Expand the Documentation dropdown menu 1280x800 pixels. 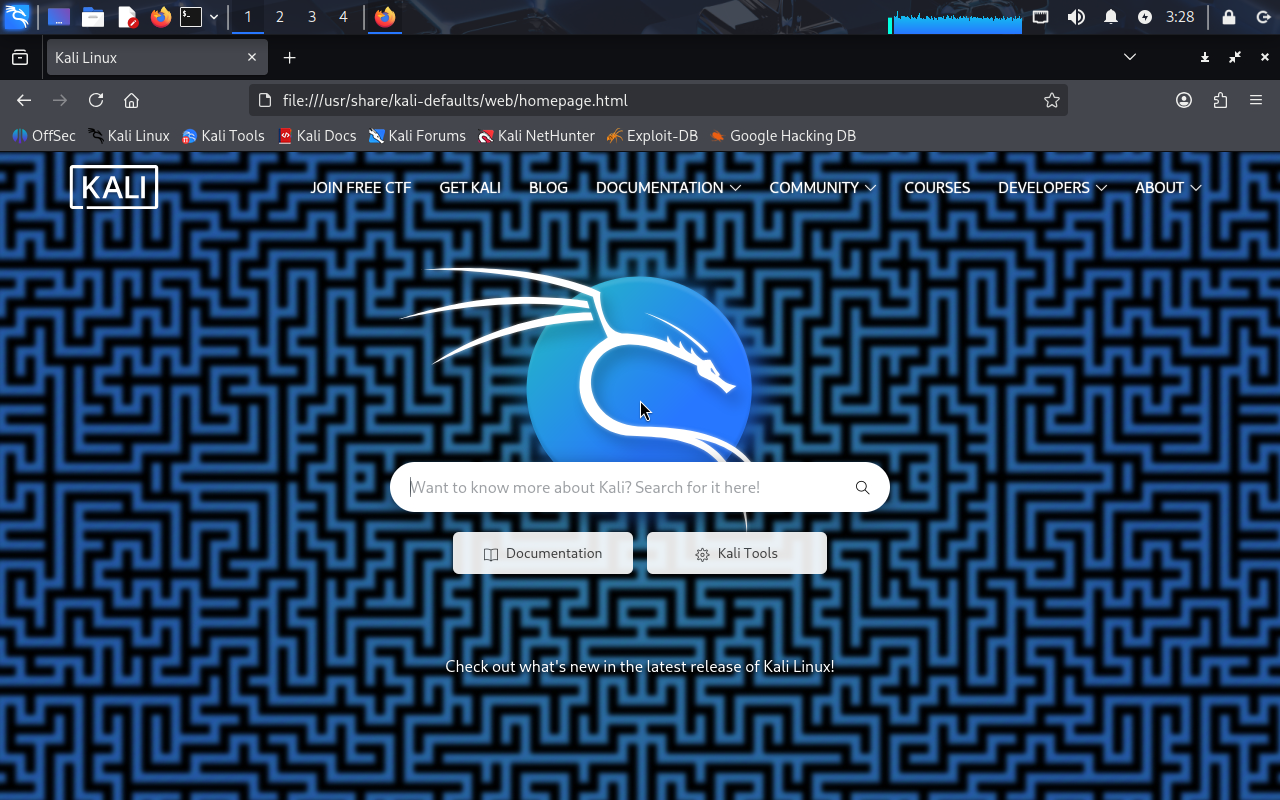667,188
